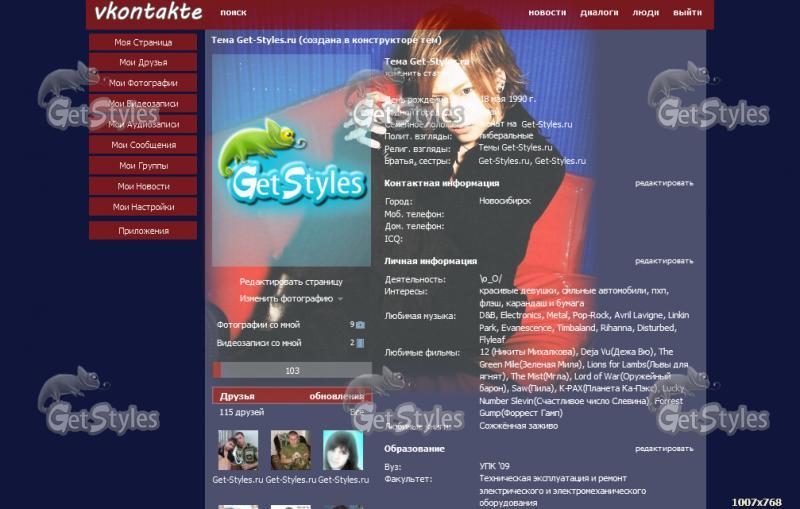Open the third friend's avatar thumbnail
This screenshot has width=800, height=509.
pos(343,451)
